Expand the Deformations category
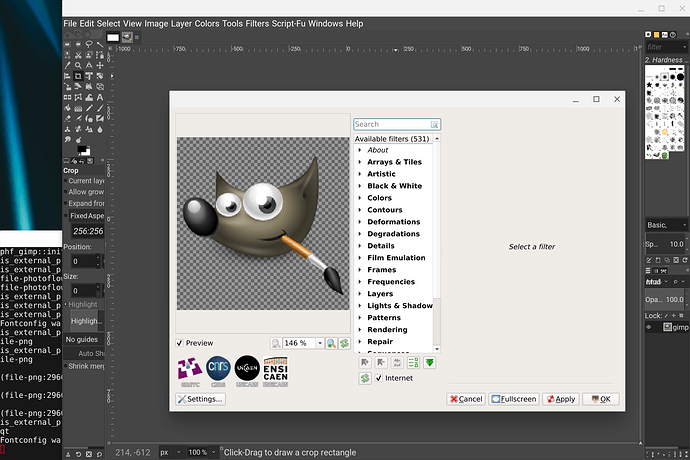The image size is (690, 460). [x=360, y=222]
